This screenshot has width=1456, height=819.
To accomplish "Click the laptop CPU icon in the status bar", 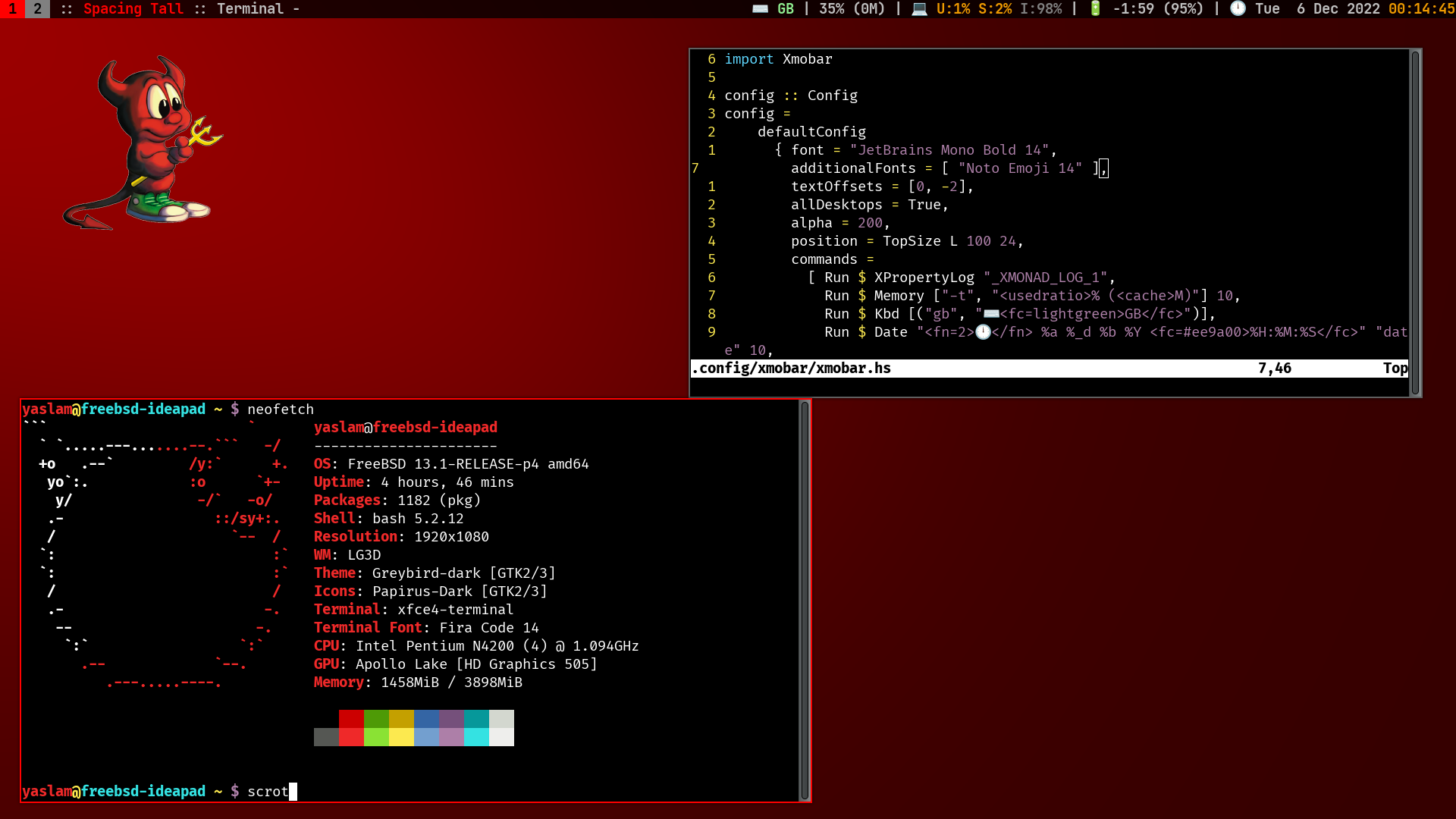I will point(919,9).
